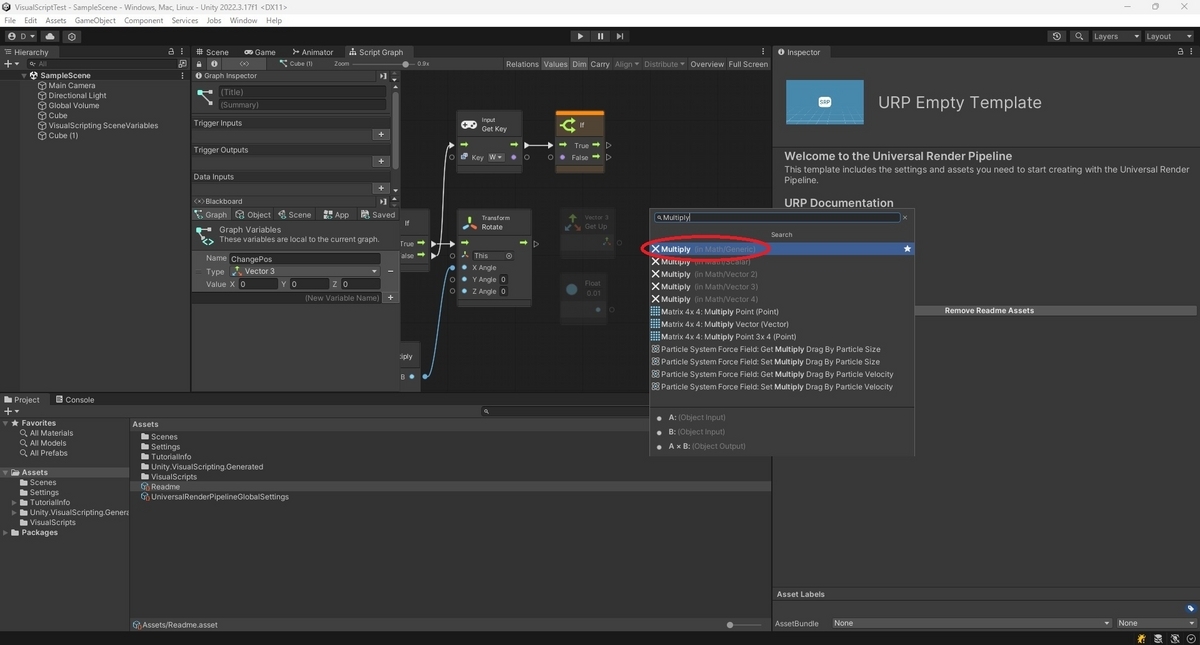Viewport: 1200px width, 645px height.
Task: Toggle the Values option
Action: tap(555, 64)
